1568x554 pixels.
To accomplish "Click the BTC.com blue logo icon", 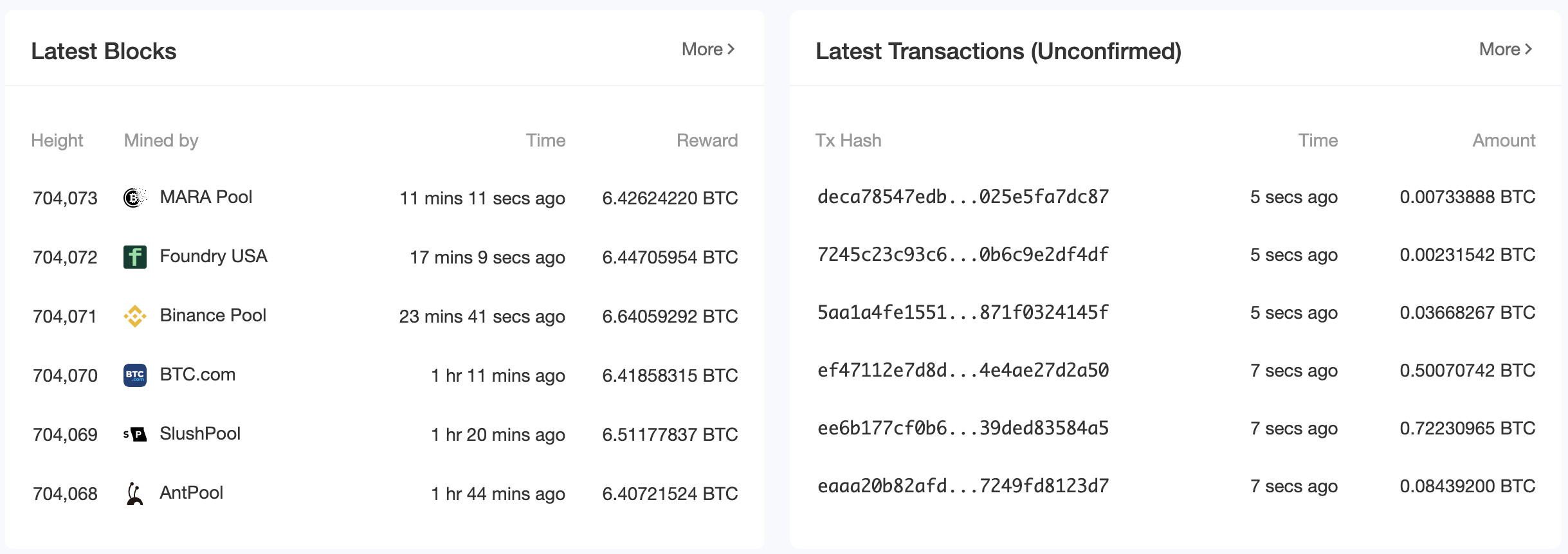I will (135, 375).
